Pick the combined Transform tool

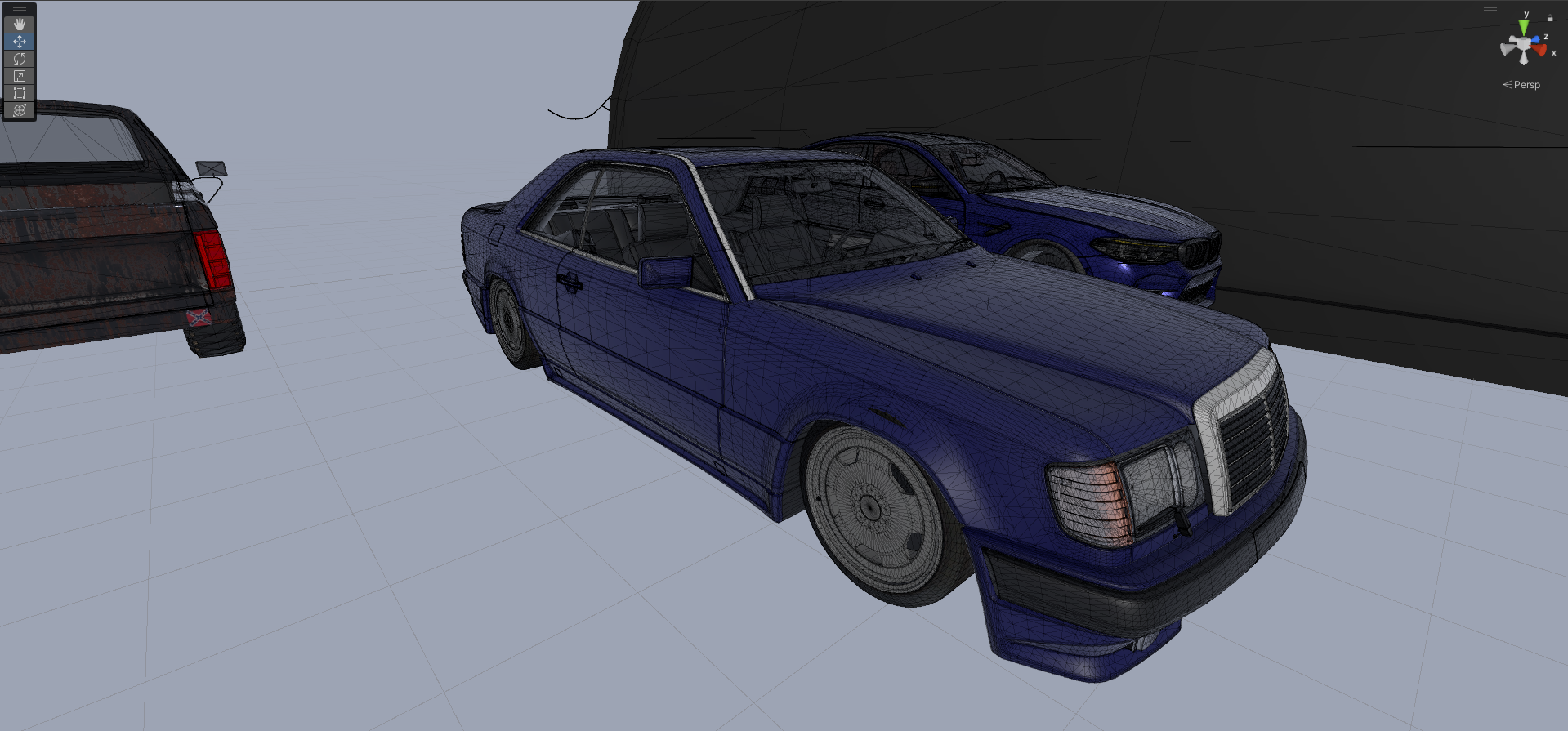click(20, 110)
